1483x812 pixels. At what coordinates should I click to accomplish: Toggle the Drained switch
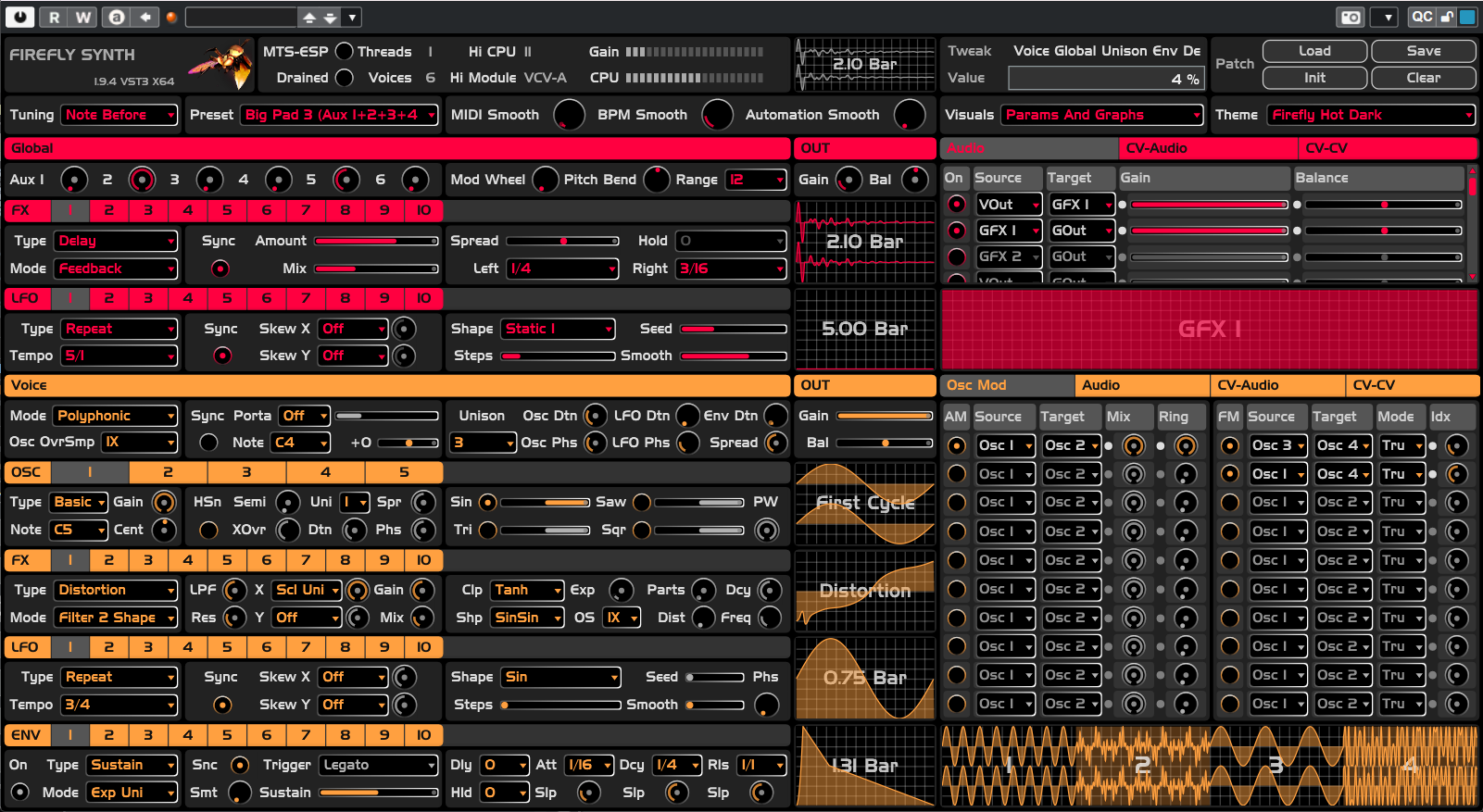(344, 78)
